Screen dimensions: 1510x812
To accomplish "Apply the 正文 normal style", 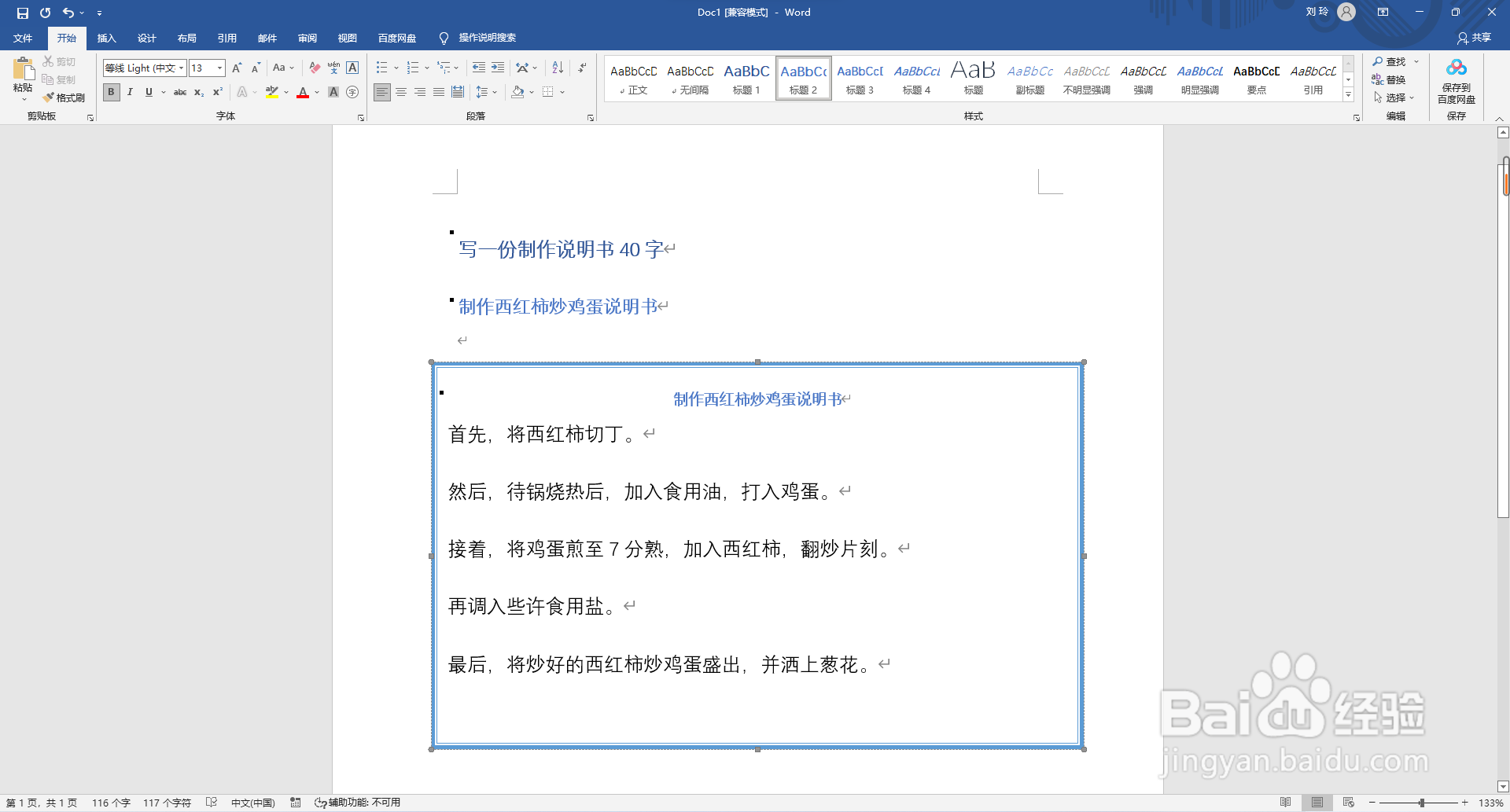I will click(633, 79).
